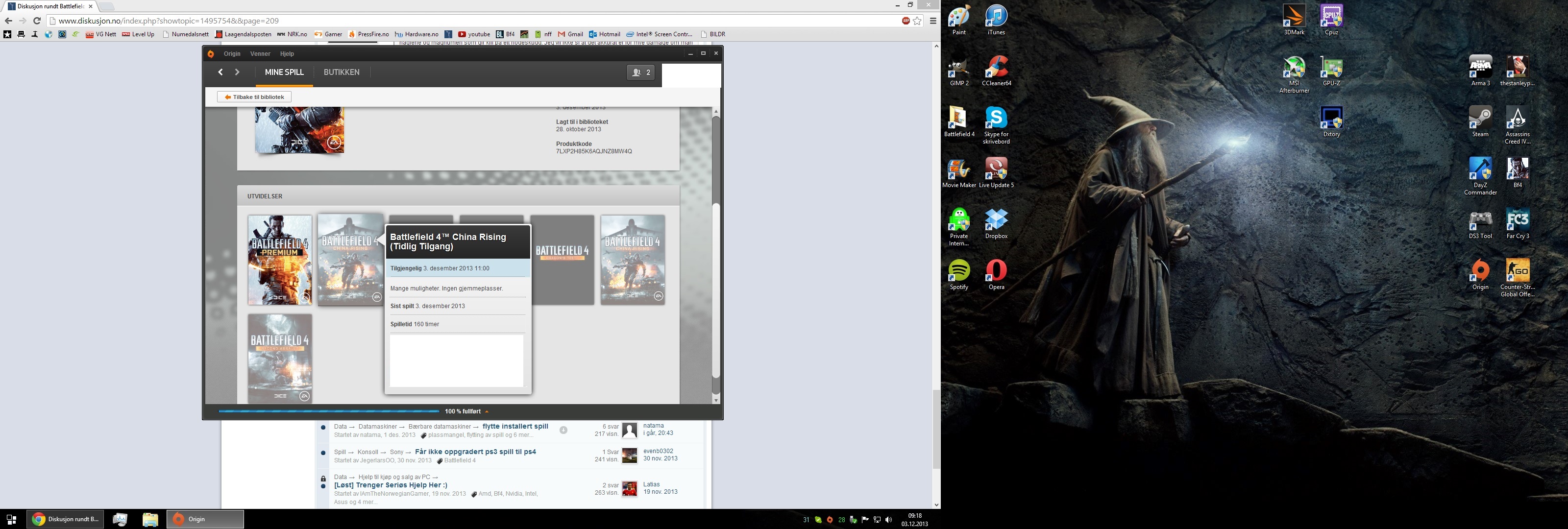The image size is (1568, 529).
Task: Go forward with Origin's right arrow
Action: 237,72
